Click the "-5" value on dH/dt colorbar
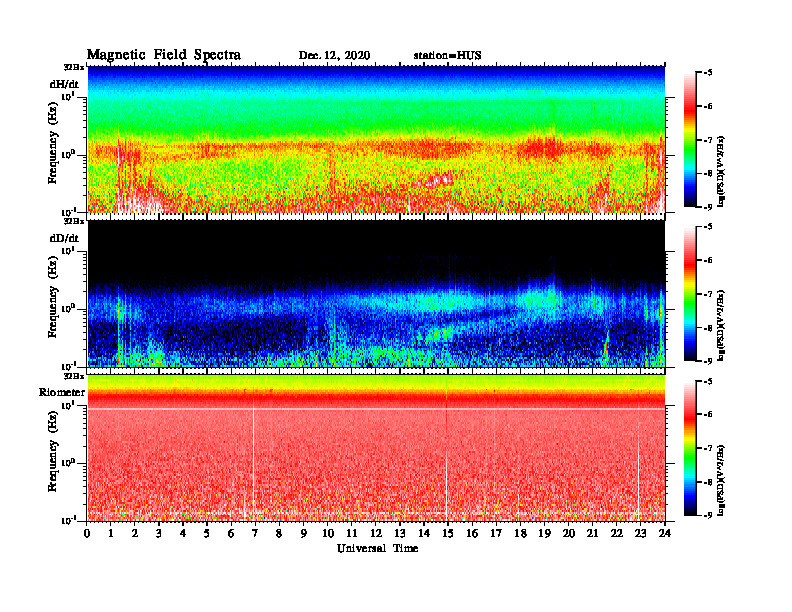Screen dimensions: 792x612 (708, 73)
